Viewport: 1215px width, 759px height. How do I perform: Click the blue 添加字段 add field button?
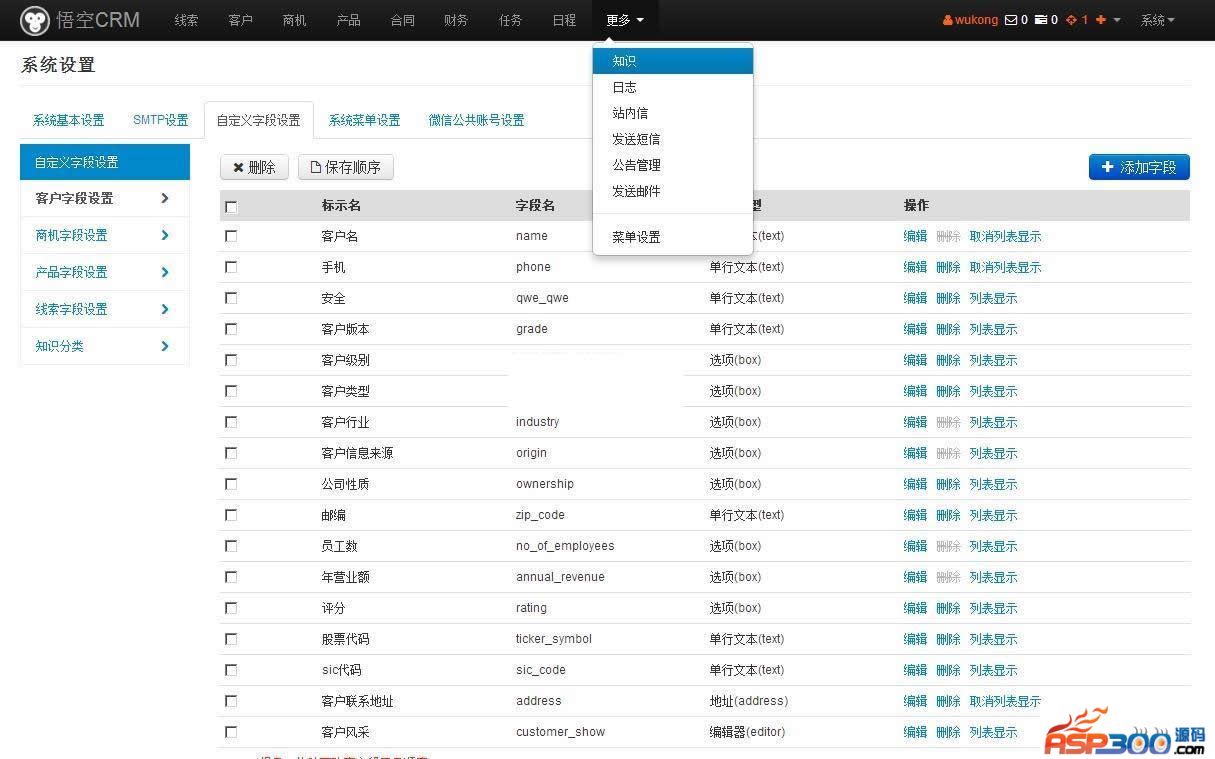click(x=1138, y=167)
